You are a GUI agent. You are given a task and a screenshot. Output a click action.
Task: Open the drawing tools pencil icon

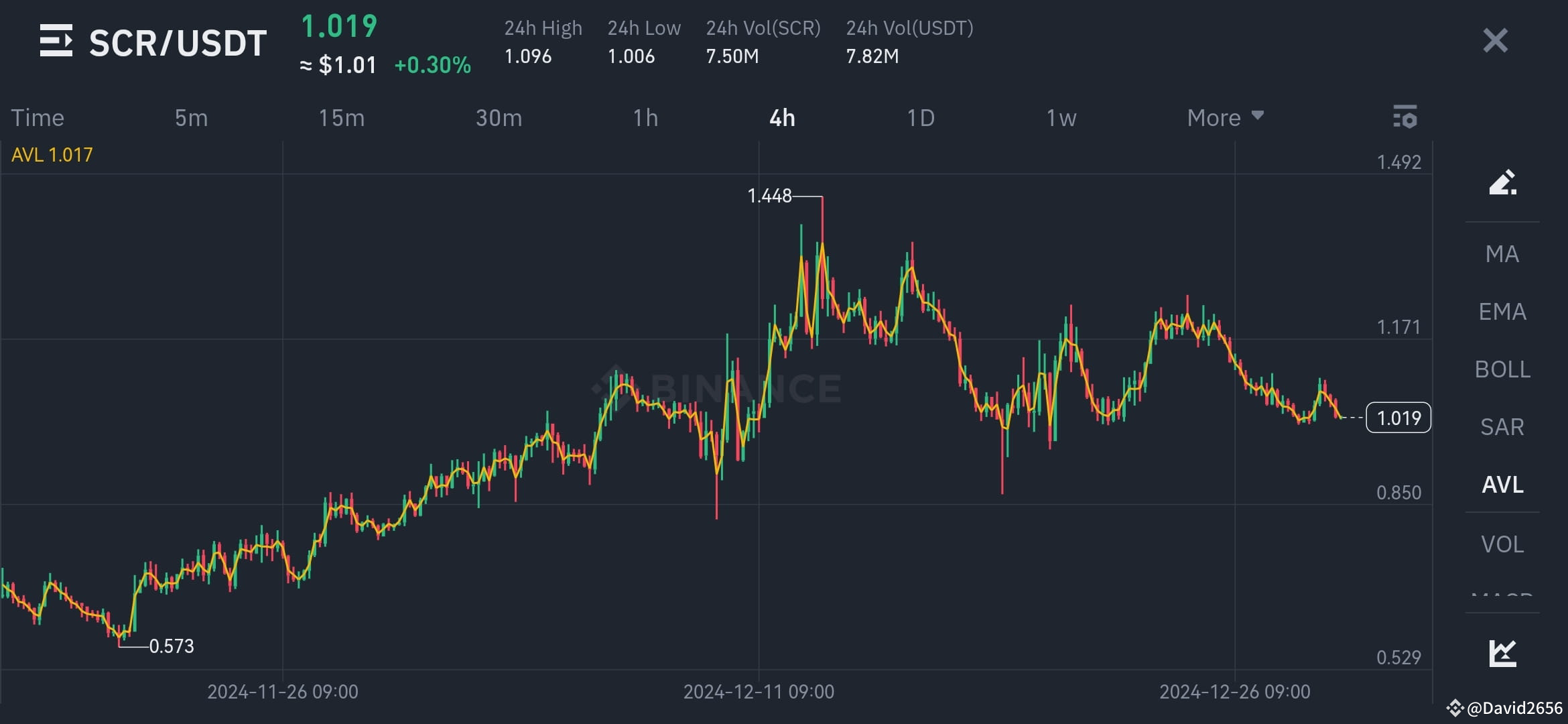coord(1503,181)
